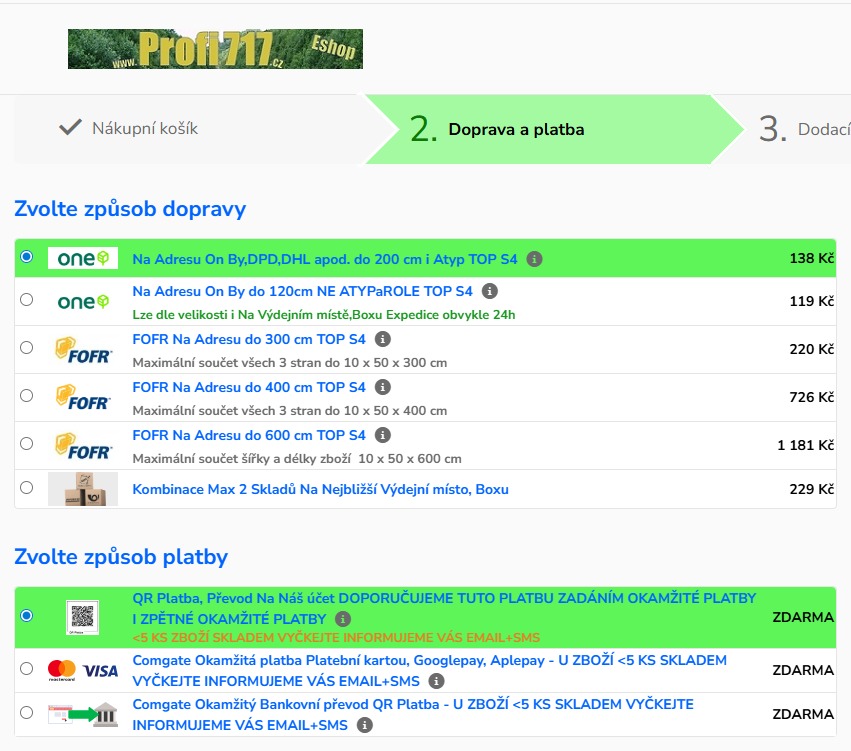Screen dimensions: 851x751
Task: Click info icon beside On By 120cm option
Action: coord(489,291)
